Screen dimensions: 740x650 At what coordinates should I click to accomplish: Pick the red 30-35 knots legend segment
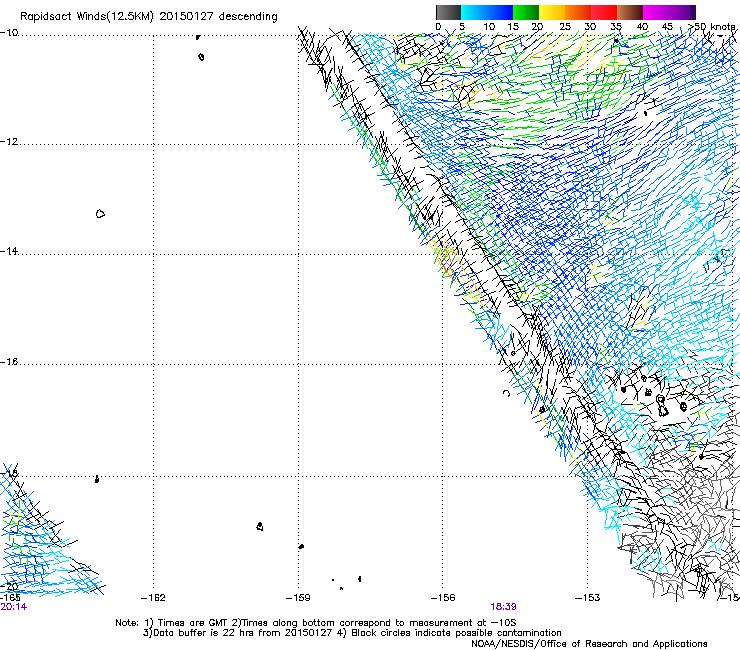tap(604, 12)
